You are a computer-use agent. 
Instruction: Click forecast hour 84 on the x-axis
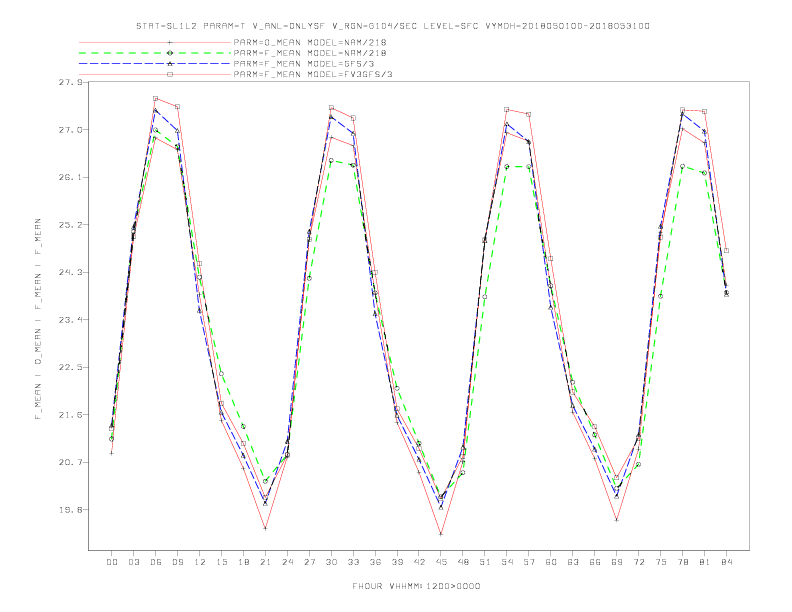[x=727, y=562]
